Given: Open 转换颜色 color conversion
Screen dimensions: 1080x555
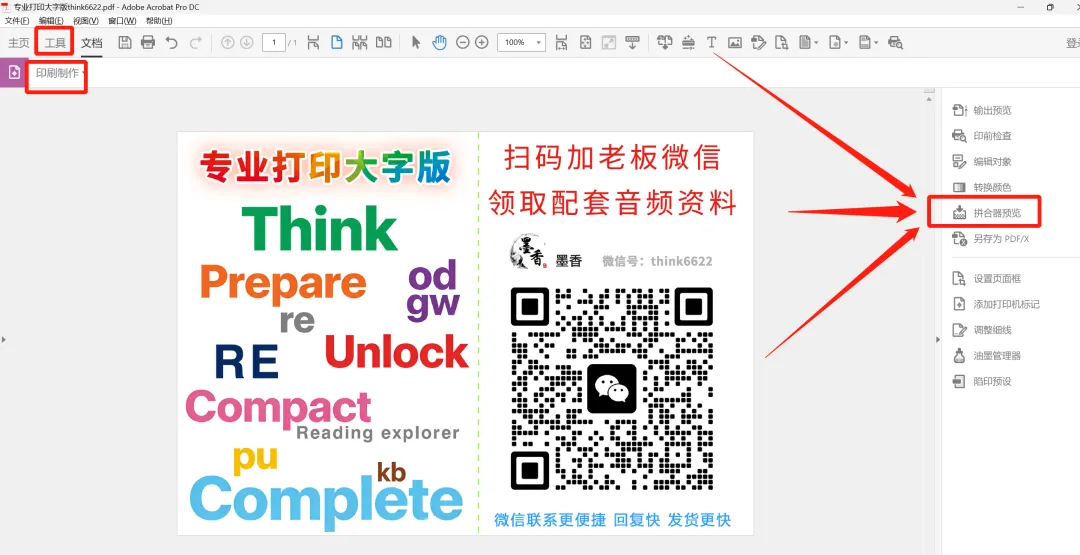Looking at the screenshot, I should coord(982,187).
